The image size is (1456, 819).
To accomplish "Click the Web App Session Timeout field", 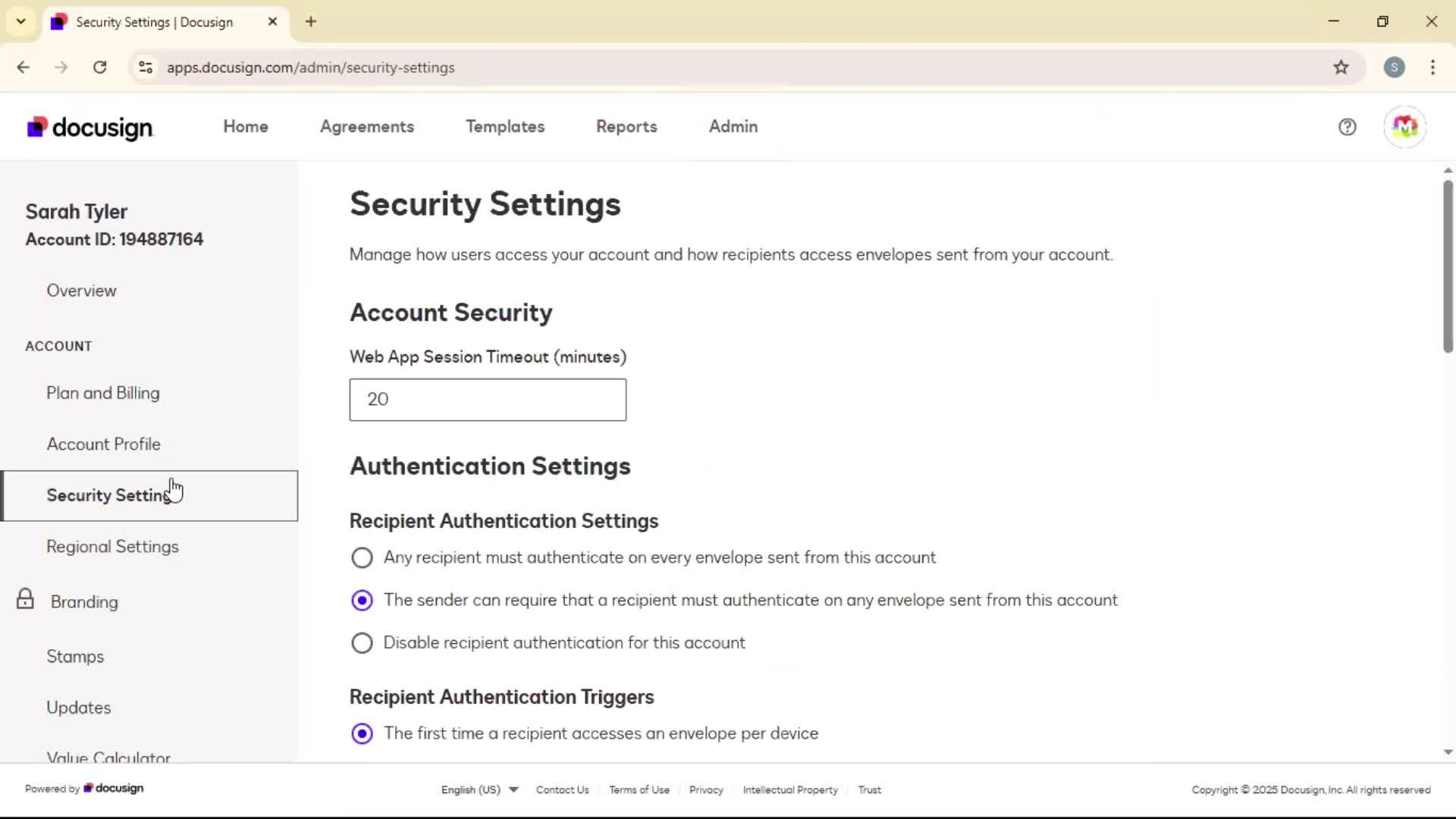I will click(x=488, y=400).
